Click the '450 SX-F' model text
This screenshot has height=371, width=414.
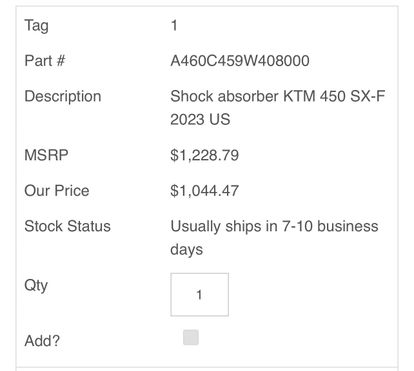pos(352,96)
